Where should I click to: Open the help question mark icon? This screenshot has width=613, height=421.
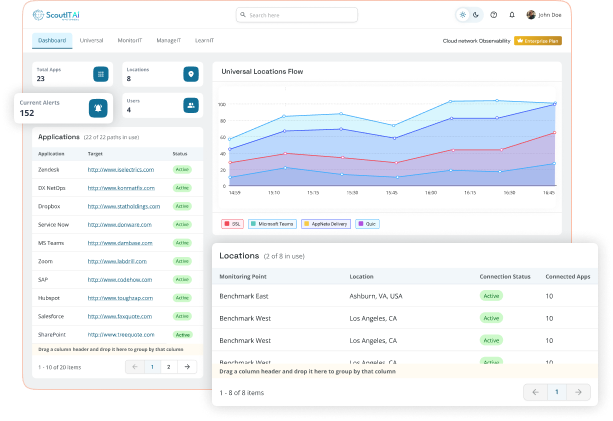[x=493, y=15]
